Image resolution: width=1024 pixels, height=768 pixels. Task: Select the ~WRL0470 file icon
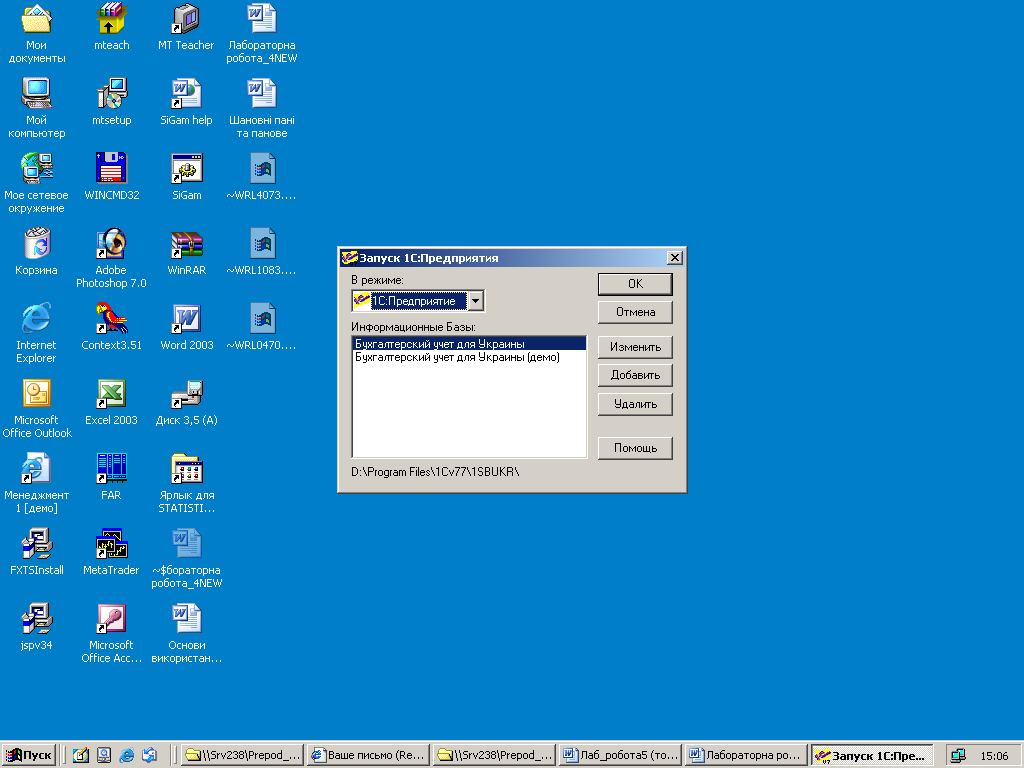tap(262, 319)
